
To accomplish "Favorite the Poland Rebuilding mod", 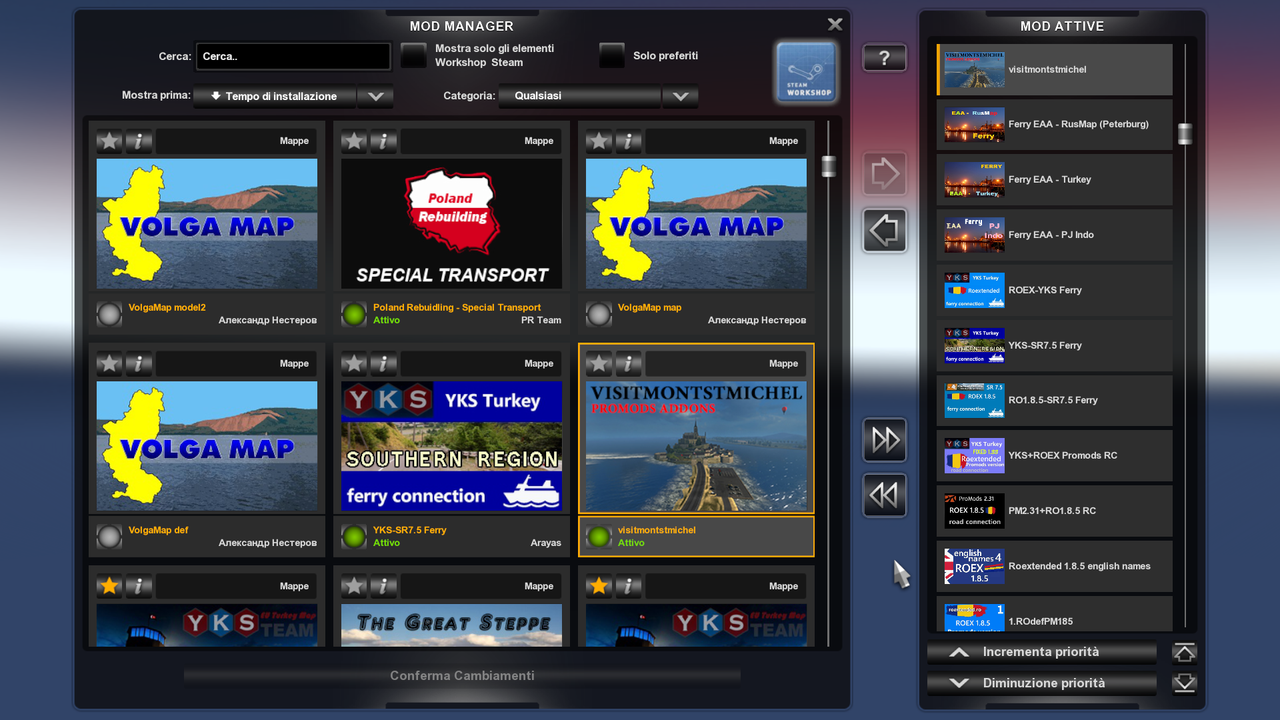I will coord(353,141).
